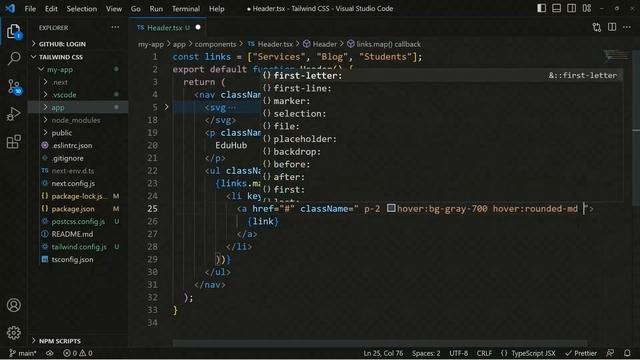This screenshot has height=360, width=640.
Task: Choose backdrop: suggestion
Action: click(442, 151)
